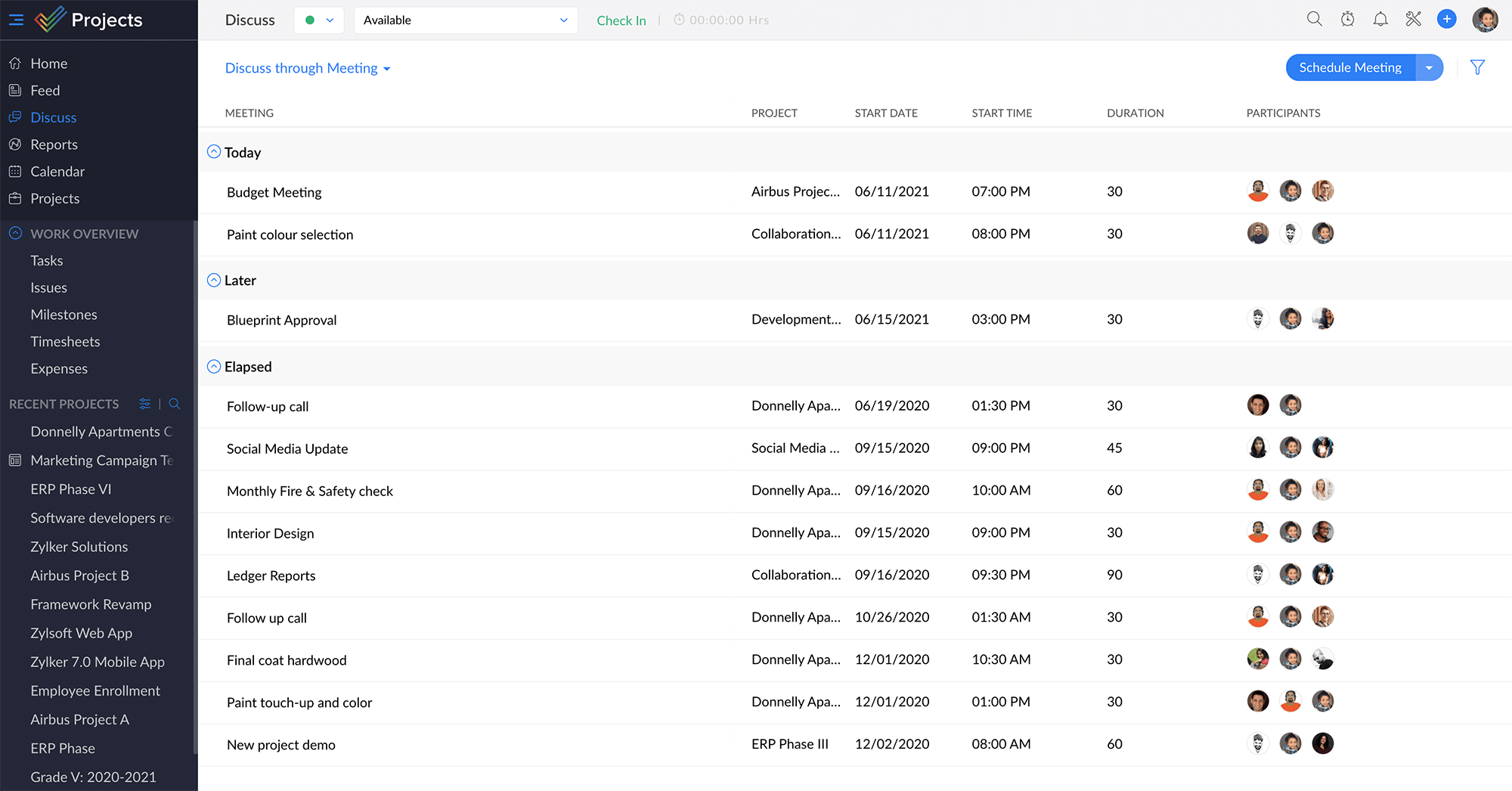
Task: Expand Schedule Meeting dropdown arrow
Action: click(1429, 67)
